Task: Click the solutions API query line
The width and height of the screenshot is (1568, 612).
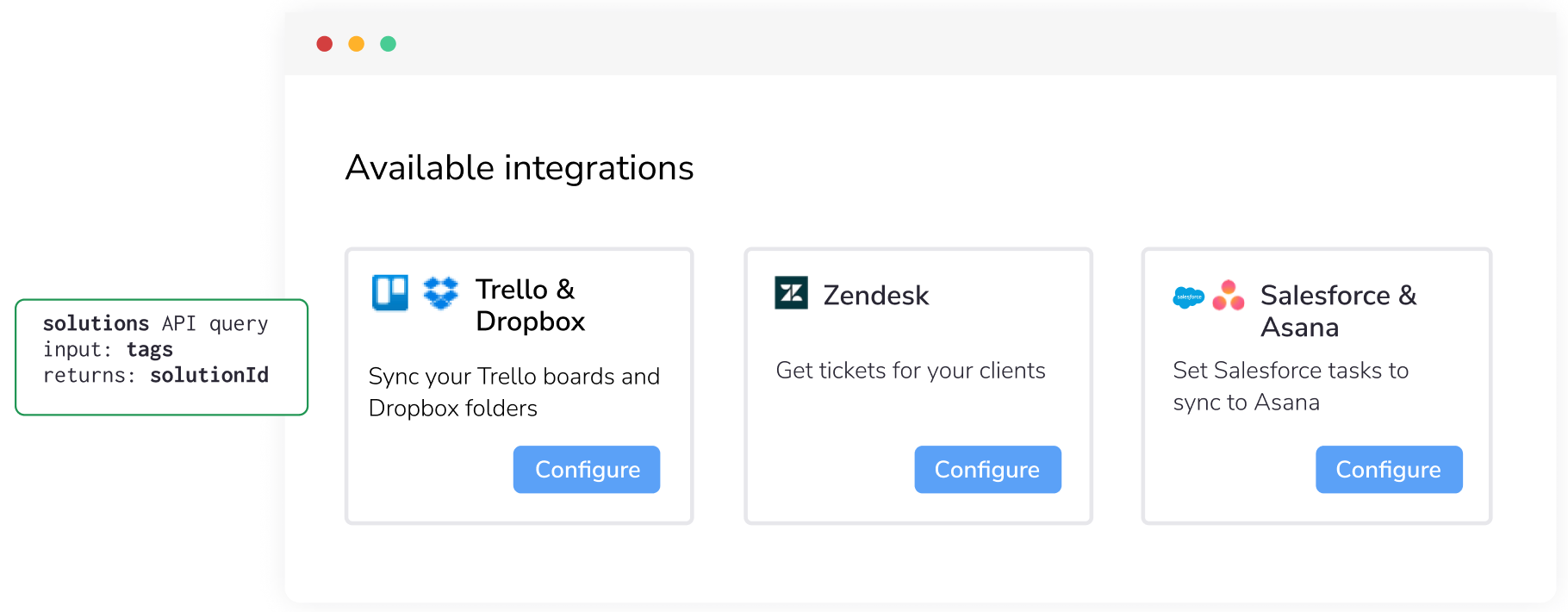Action: pos(156,324)
